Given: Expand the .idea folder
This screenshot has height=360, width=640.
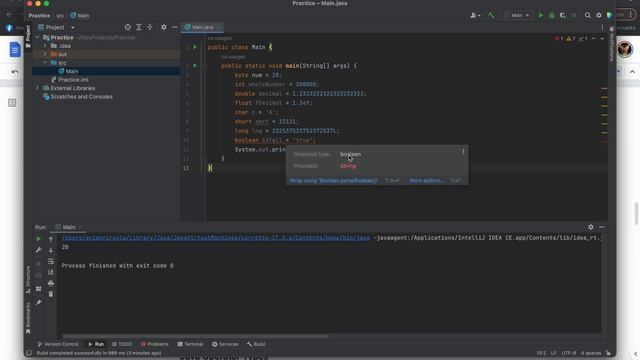Looking at the screenshot, I should [x=45, y=46].
